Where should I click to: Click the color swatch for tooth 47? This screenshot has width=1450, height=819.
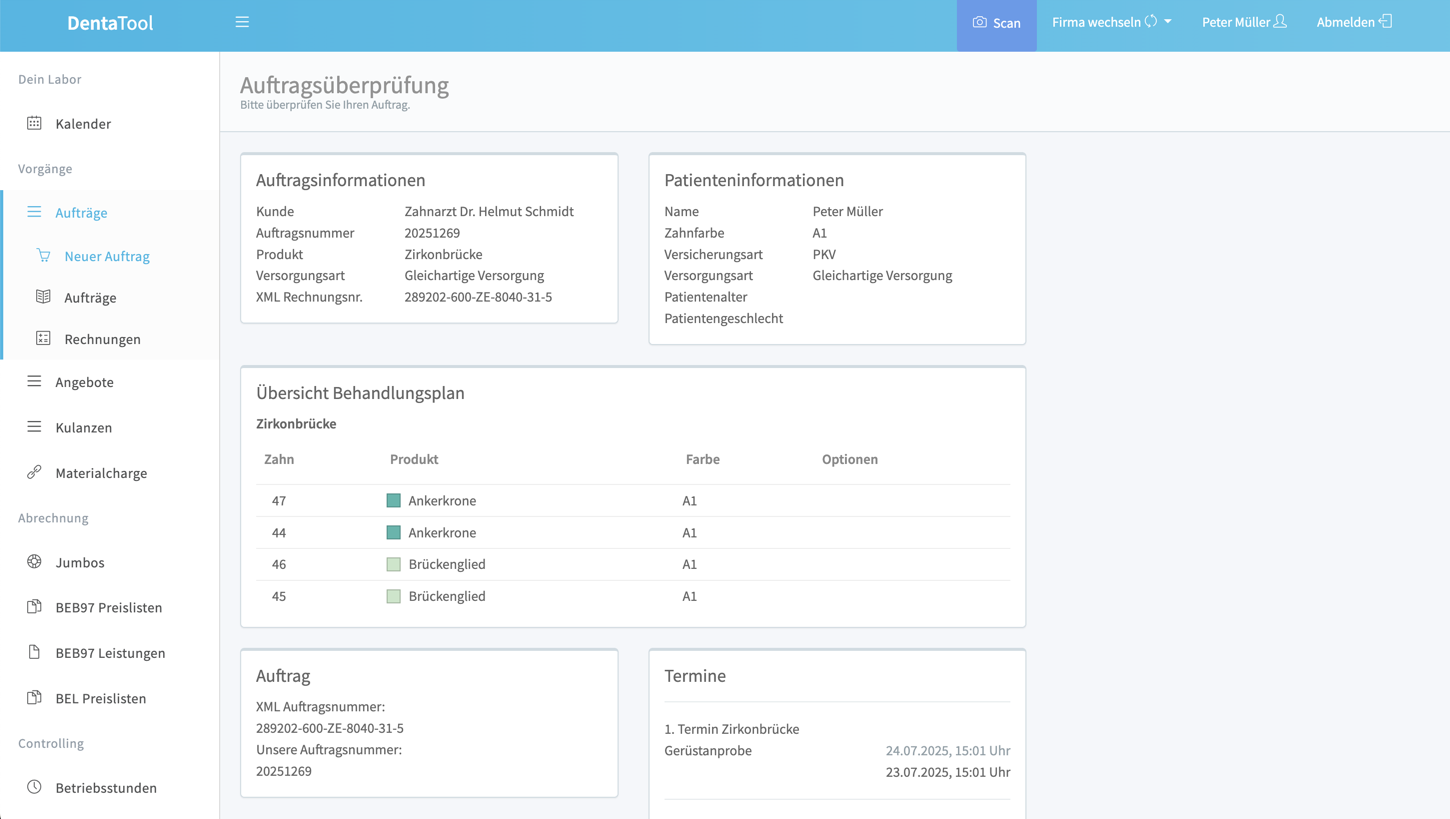394,500
